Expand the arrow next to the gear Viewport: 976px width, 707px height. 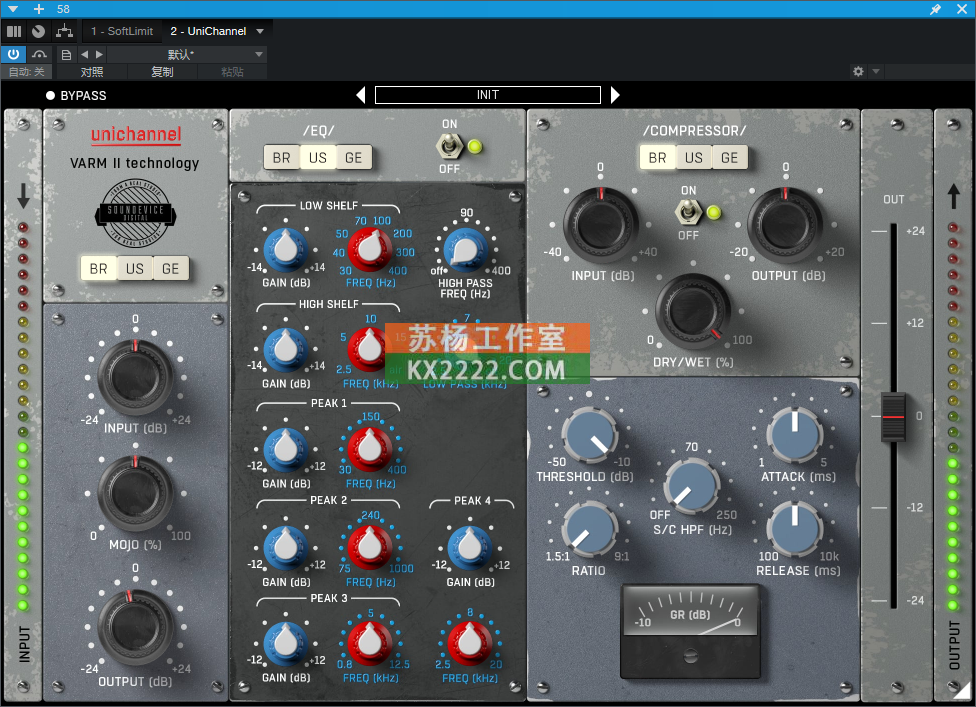pos(876,72)
